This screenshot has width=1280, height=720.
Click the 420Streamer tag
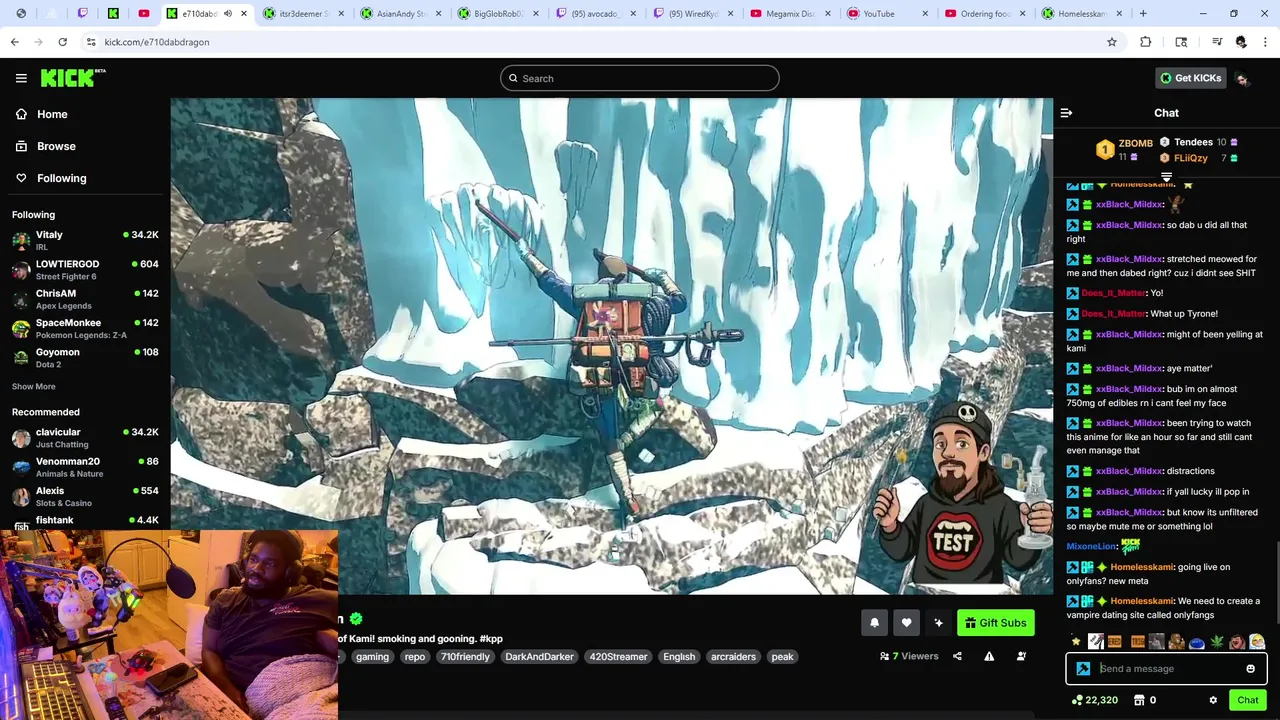(x=618, y=657)
